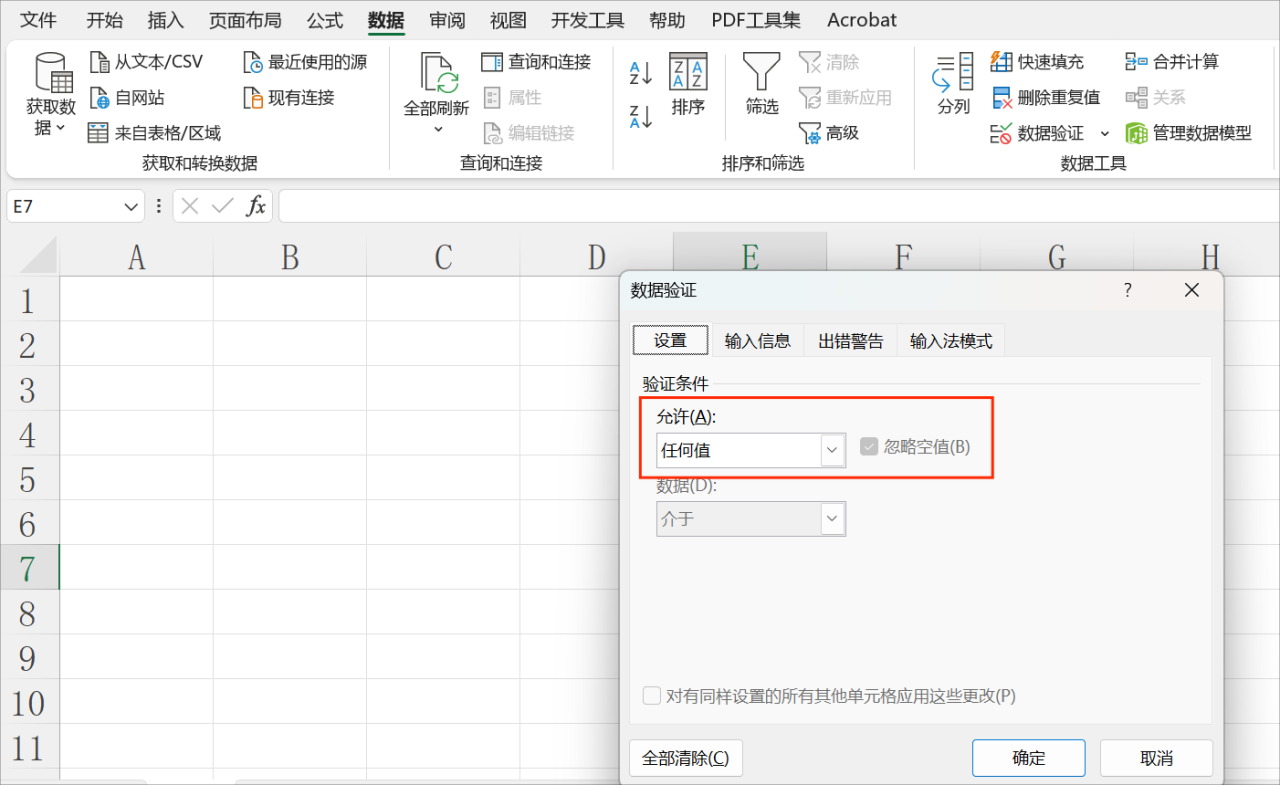Click 编辑链接
This screenshot has height=785, width=1280.
click(x=528, y=133)
